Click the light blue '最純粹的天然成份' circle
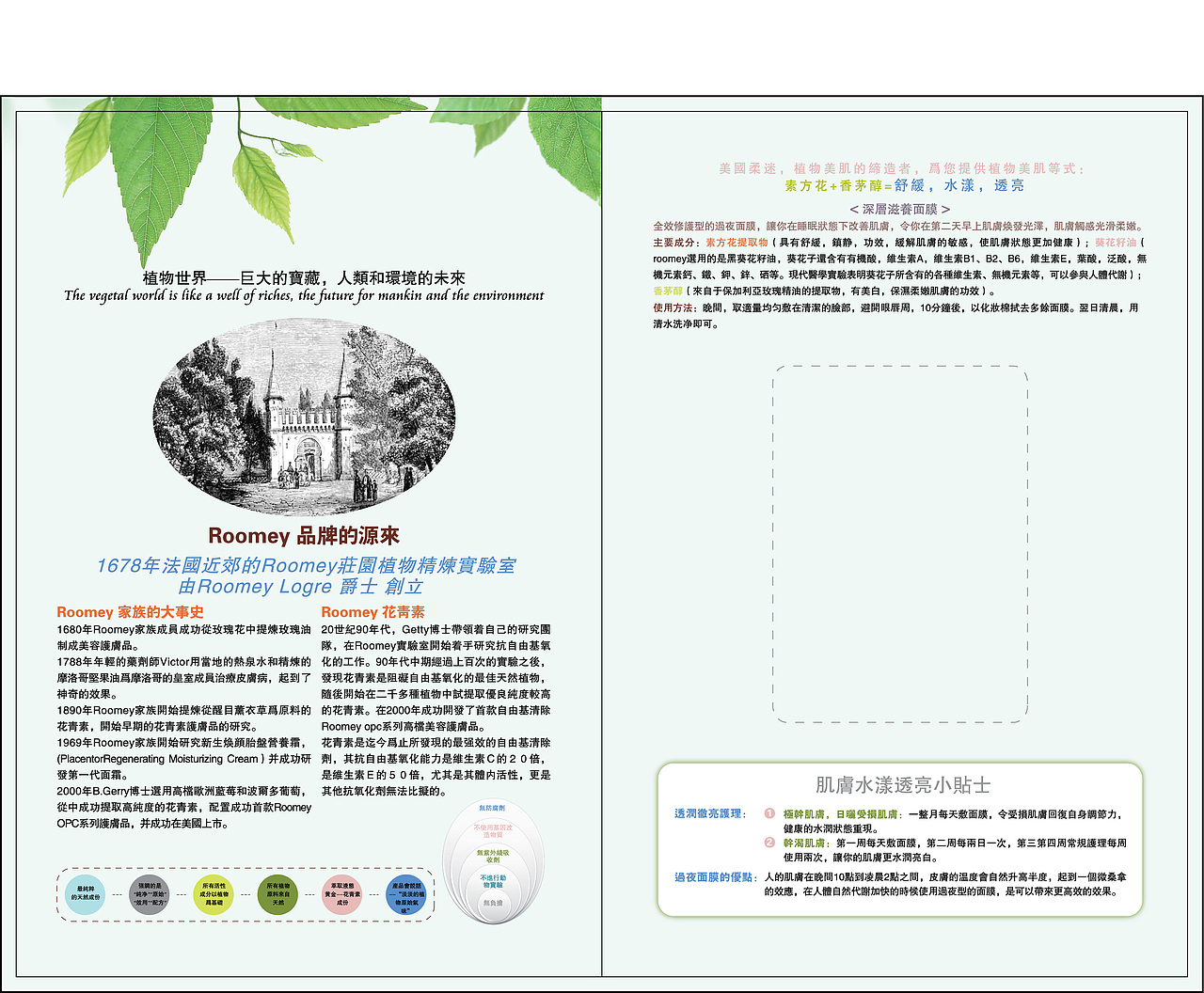Image resolution: width=1204 pixels, height=993 pixels. [x=86, y=893]
